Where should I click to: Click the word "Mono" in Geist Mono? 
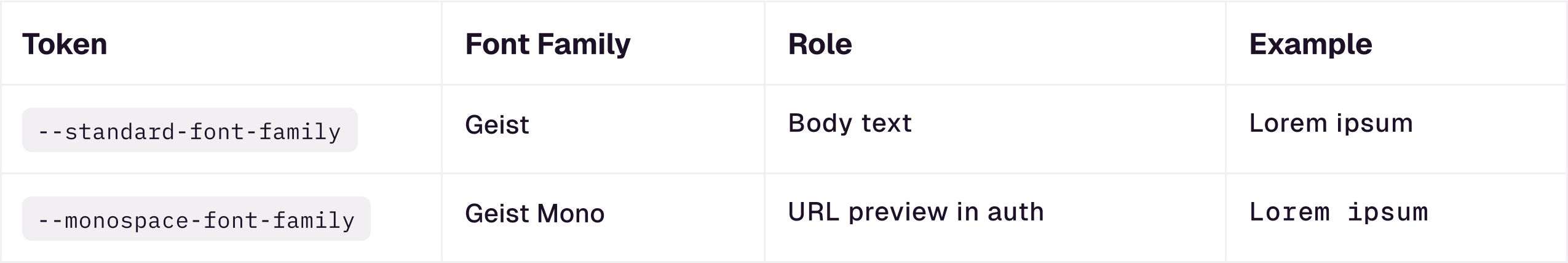click(x=570, y=214)
